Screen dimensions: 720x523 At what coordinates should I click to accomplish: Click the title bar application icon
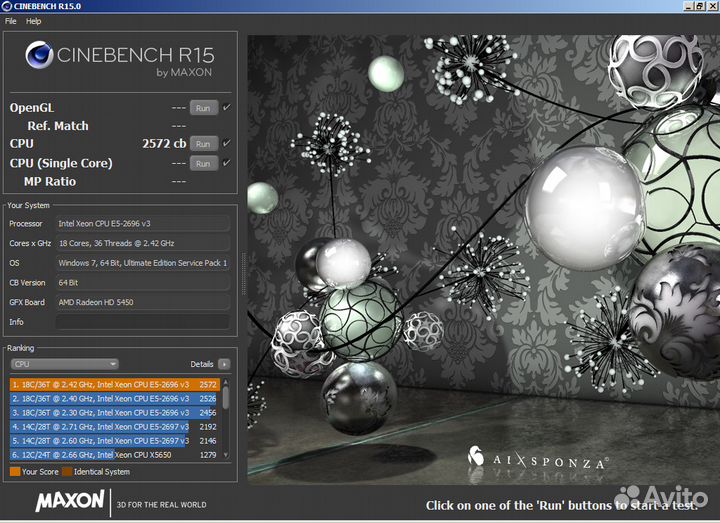click(8, 6)
